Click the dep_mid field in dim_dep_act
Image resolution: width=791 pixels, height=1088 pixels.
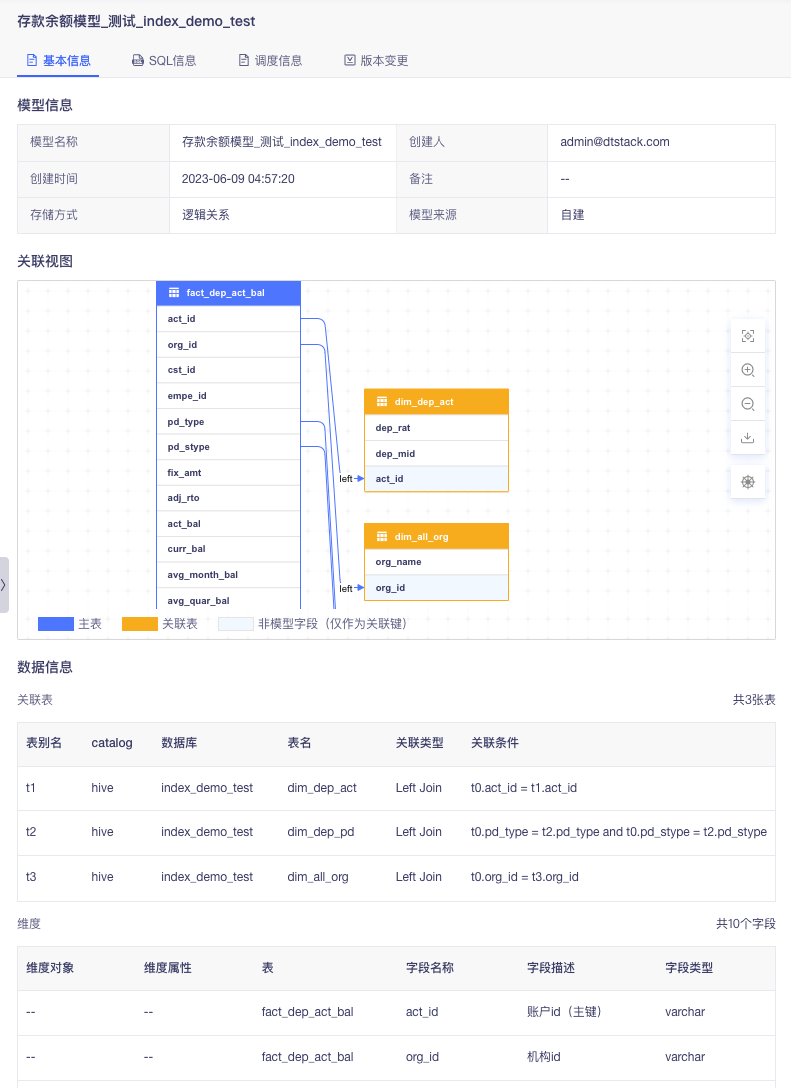pyautogui.click(x=436, y=453)
